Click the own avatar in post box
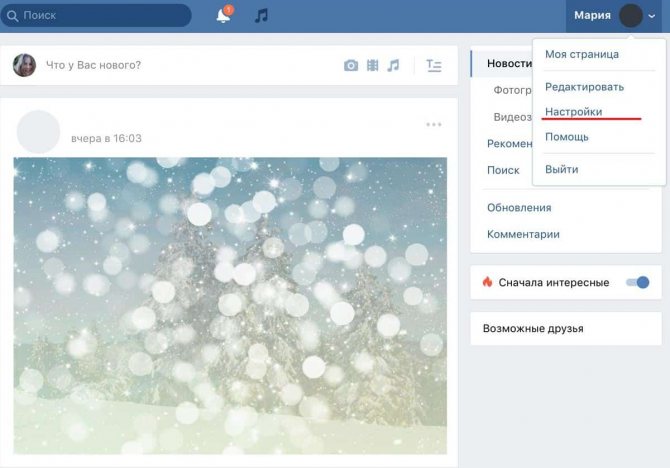Image resolution: width=670 pixels, height=468 pixels. pos(24,65)
